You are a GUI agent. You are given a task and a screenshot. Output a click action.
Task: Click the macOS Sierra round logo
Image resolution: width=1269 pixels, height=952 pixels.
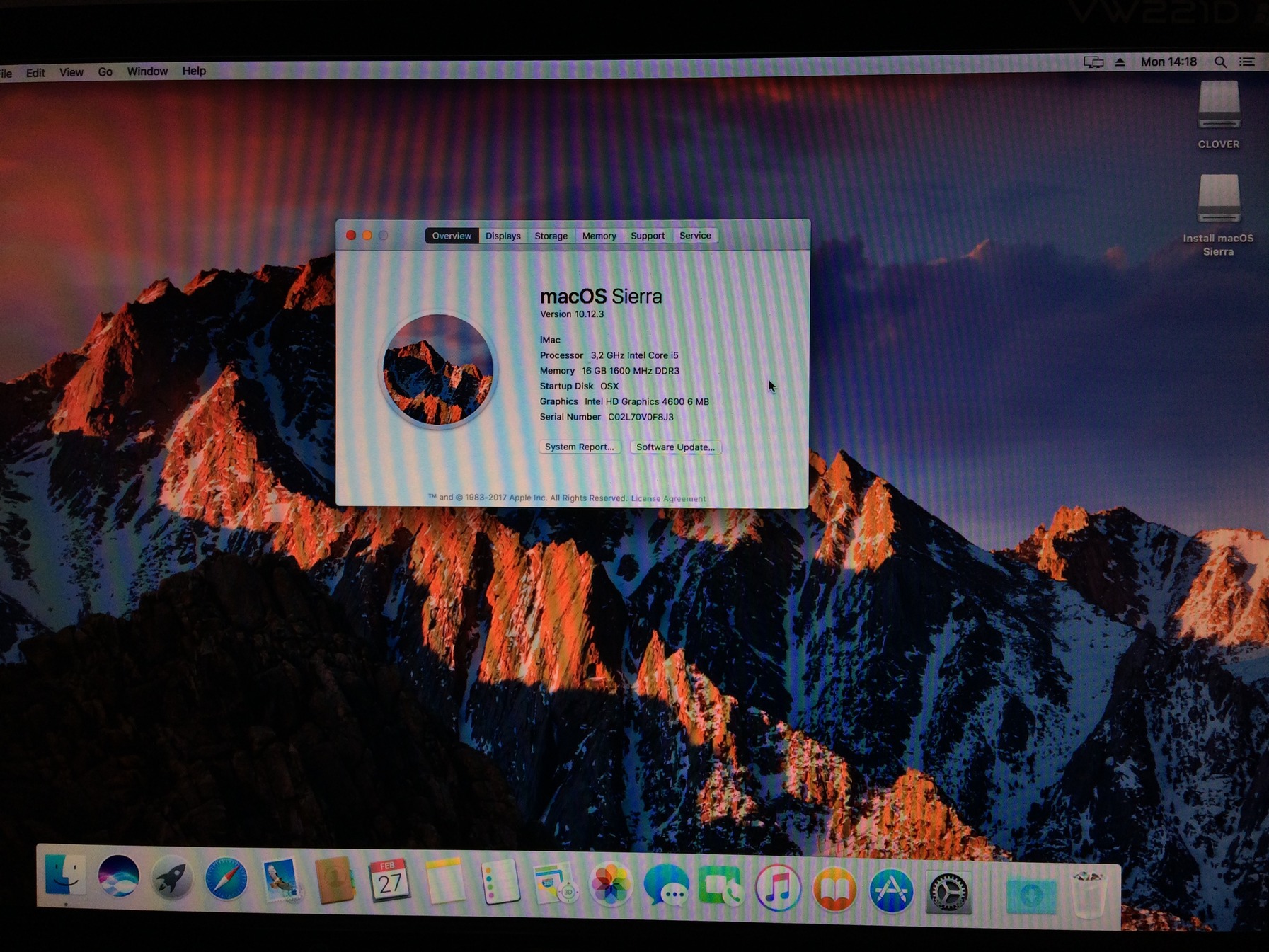click(438, 369)
